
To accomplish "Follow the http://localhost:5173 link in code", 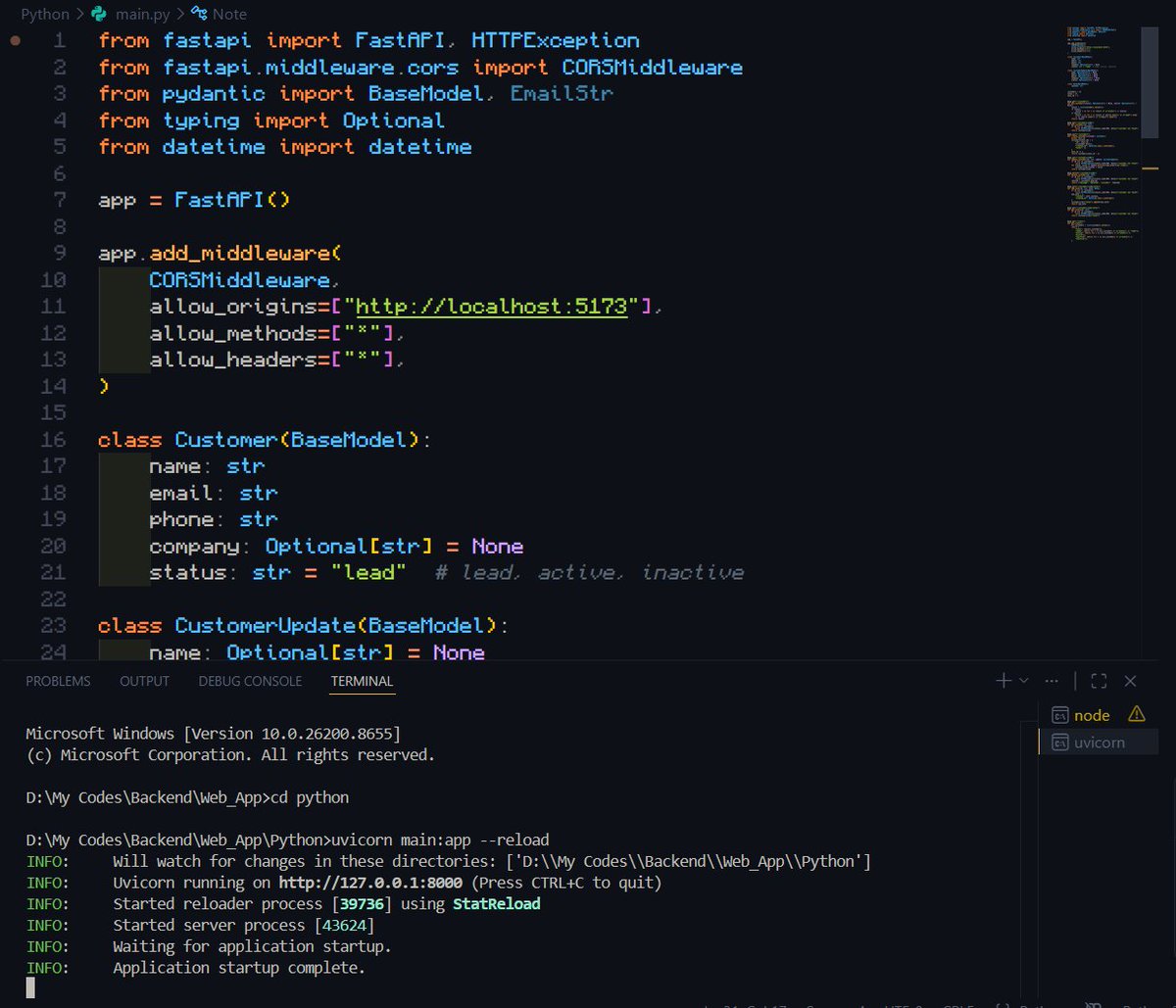I will coord(491,307).
